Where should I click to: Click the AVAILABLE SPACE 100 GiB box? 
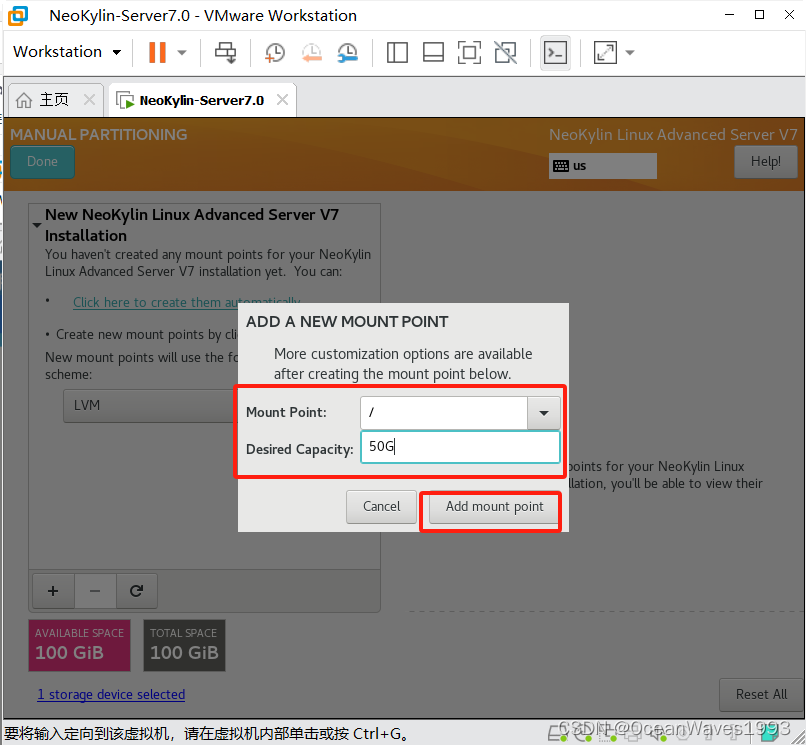point(79,645)
